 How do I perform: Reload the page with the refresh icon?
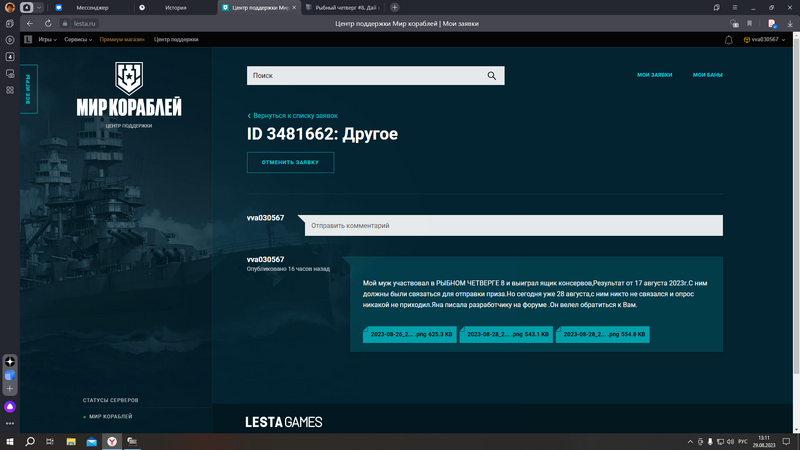48,23
